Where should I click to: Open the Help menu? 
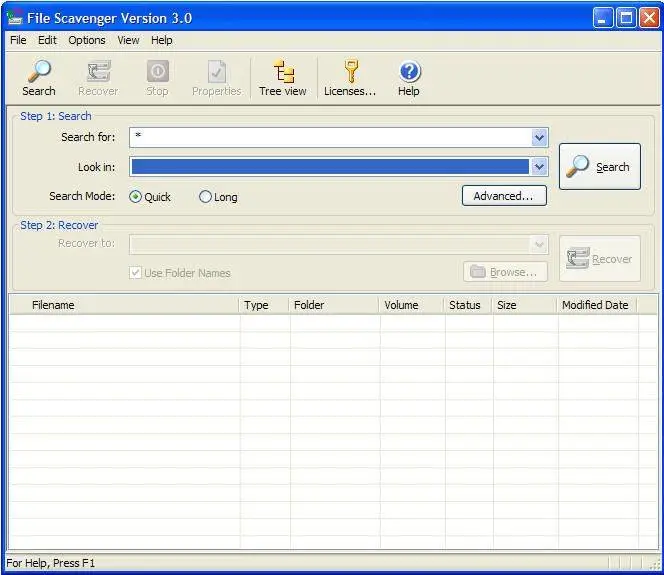coord(162,40)
